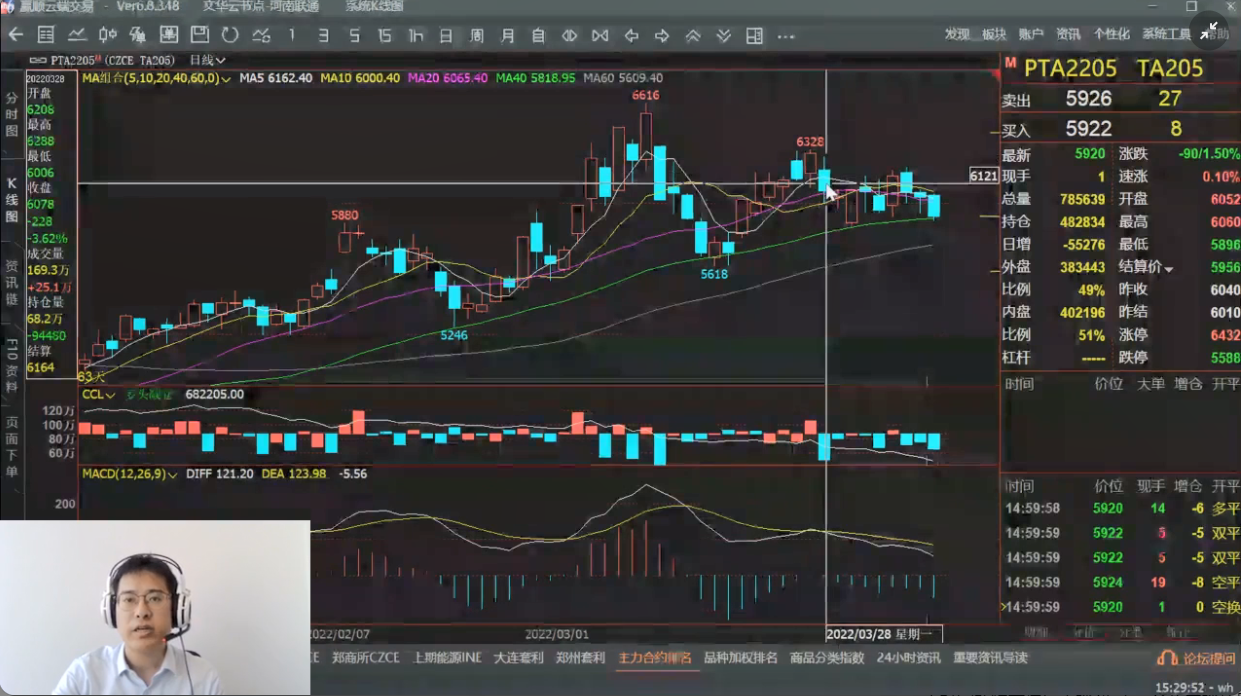Open the split window layout icon
This screenshot has width=1241, height=696.
(754, 36)
